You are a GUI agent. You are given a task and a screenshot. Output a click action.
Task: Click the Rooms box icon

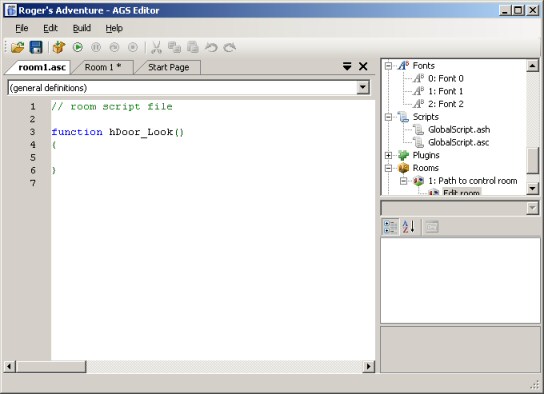coord(403,168)
